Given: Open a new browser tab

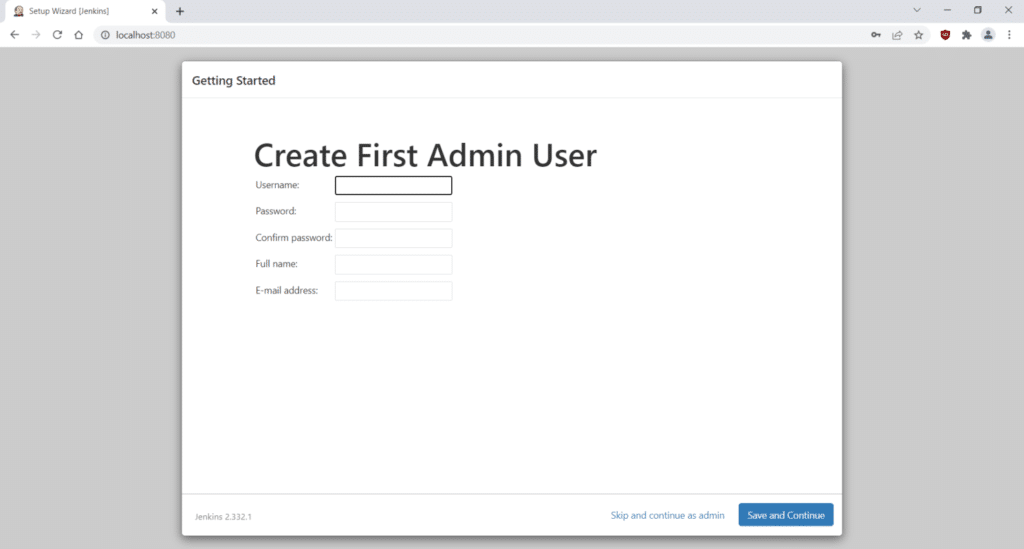Looking at the screenshot, I should (x=180, y=11).
